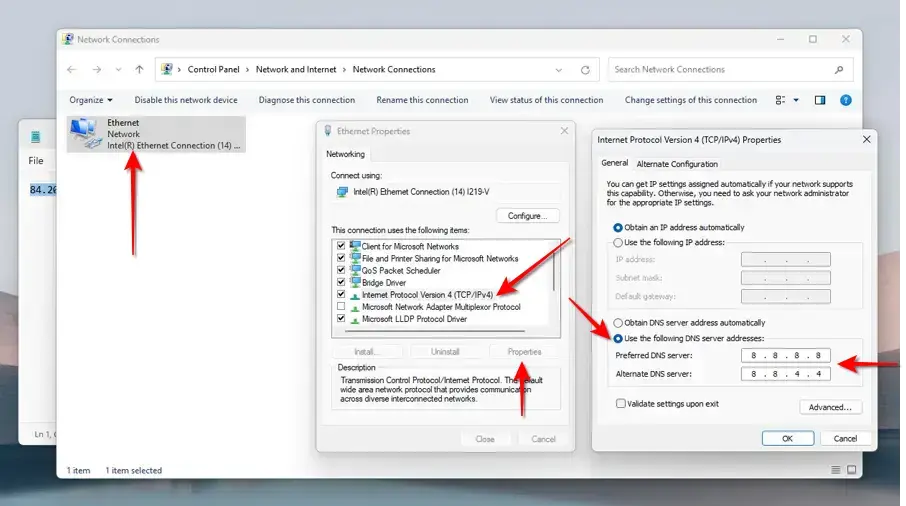Click Rename this connection

point(422,100)
